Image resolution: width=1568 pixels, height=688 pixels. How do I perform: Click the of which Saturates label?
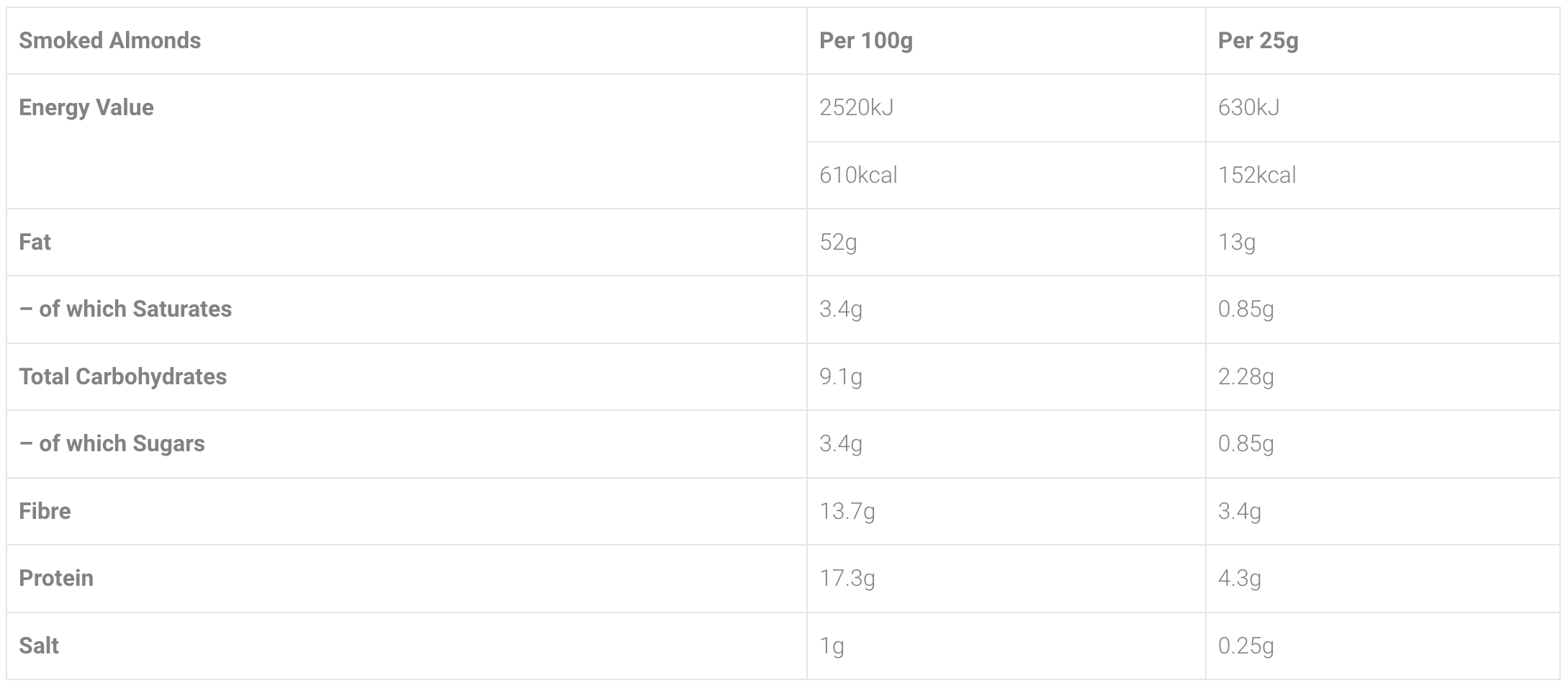tap(125, 309)
